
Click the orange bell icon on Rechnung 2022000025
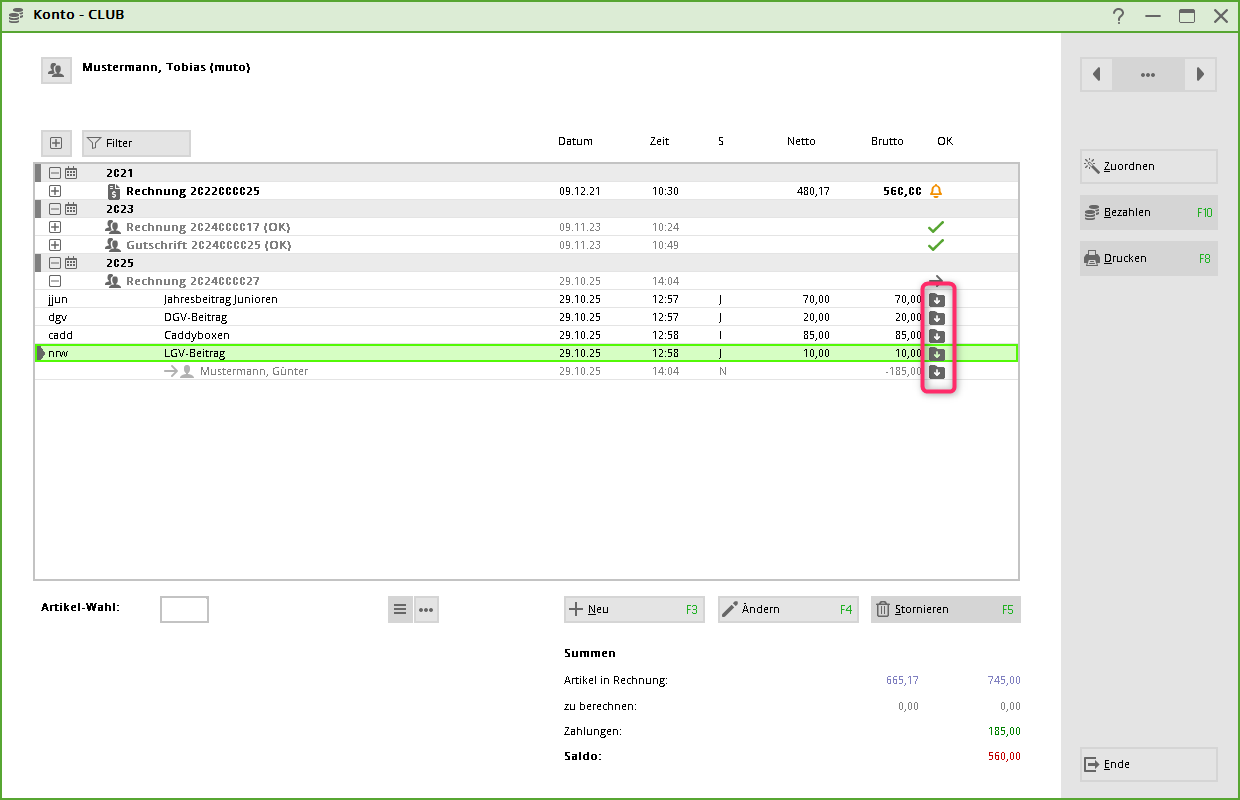tap(936, 191)
